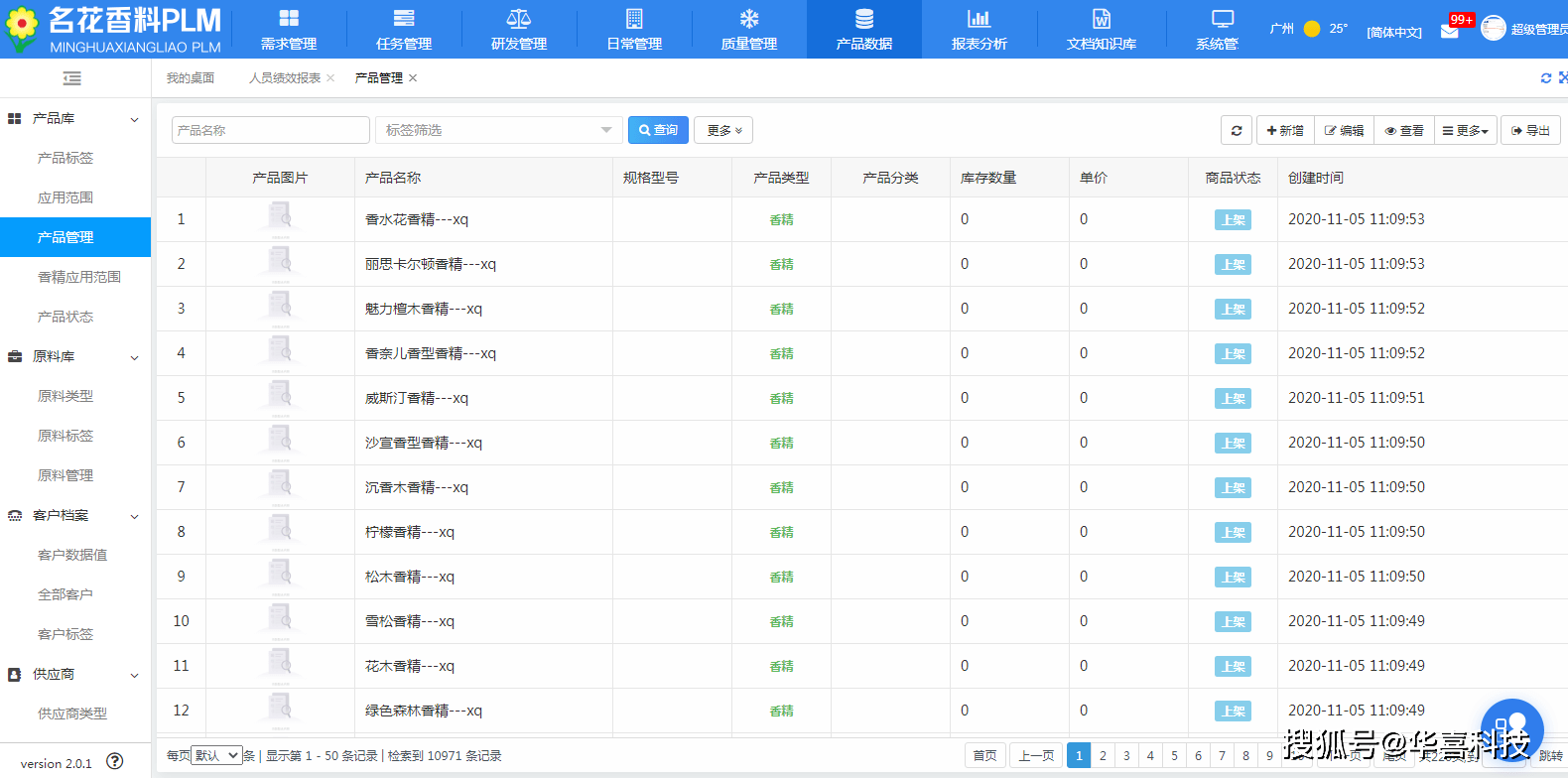Screen dimensions: 1568x778
Task: Click the 导出 export button
Action: 1530,131
